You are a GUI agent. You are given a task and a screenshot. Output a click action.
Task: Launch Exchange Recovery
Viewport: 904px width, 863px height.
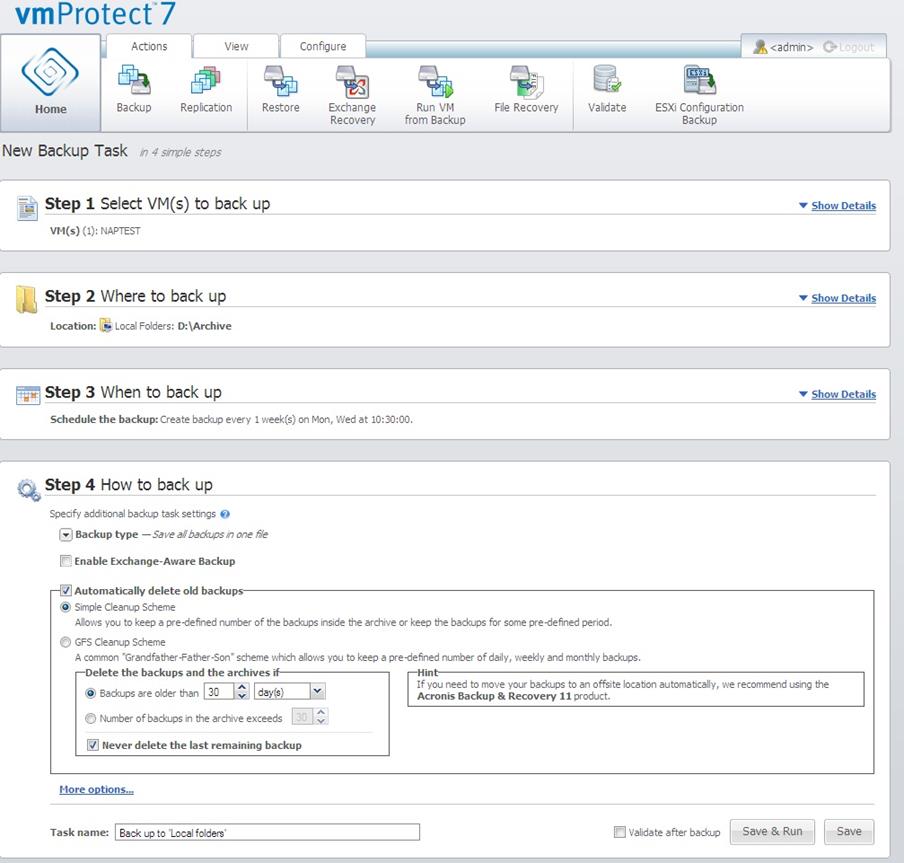pyautogui.click(x=352, y=82)
